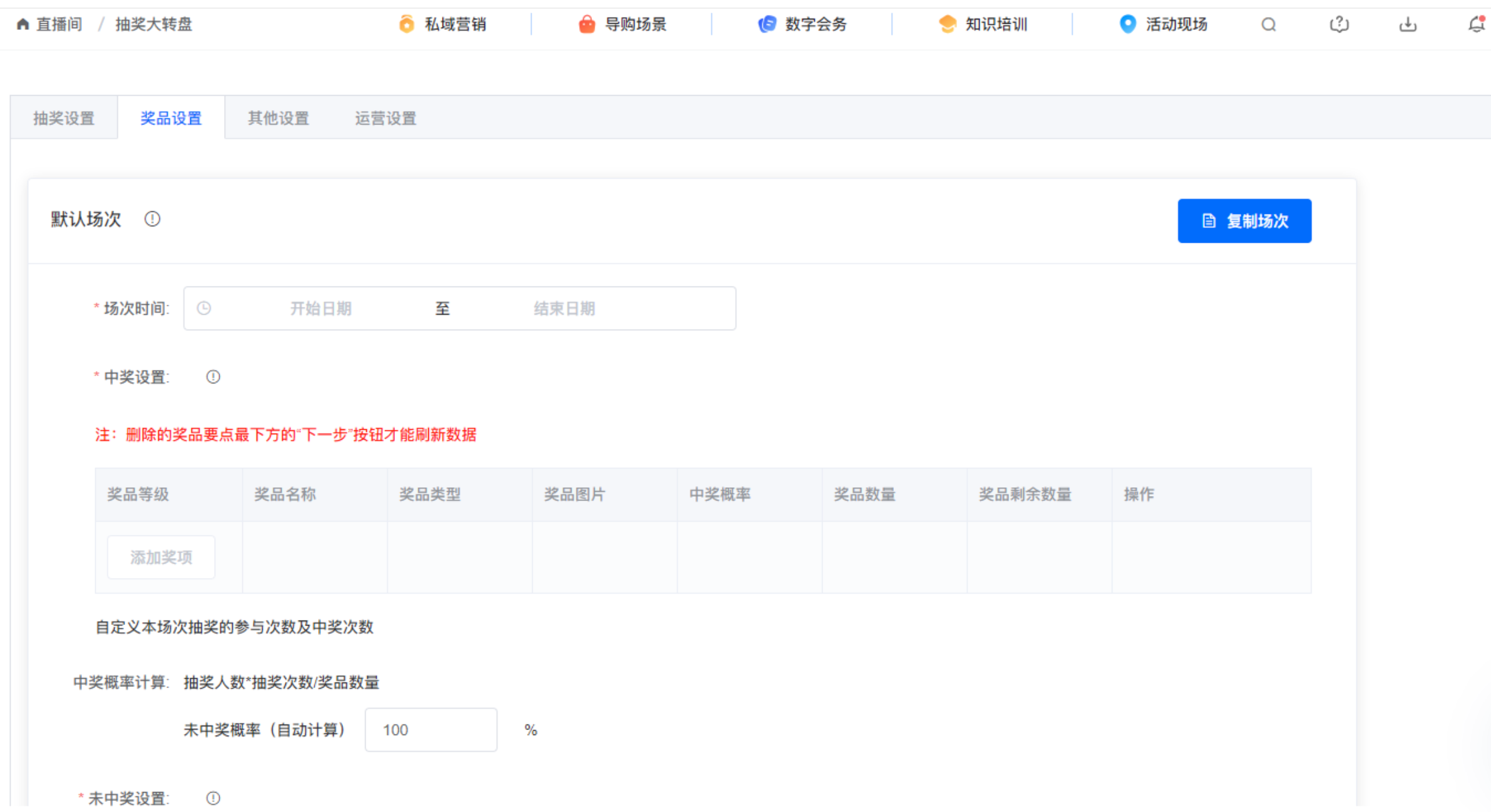
Task: Click the 知识培训 graduation cap icon
Action: click(x=947, y=24)
